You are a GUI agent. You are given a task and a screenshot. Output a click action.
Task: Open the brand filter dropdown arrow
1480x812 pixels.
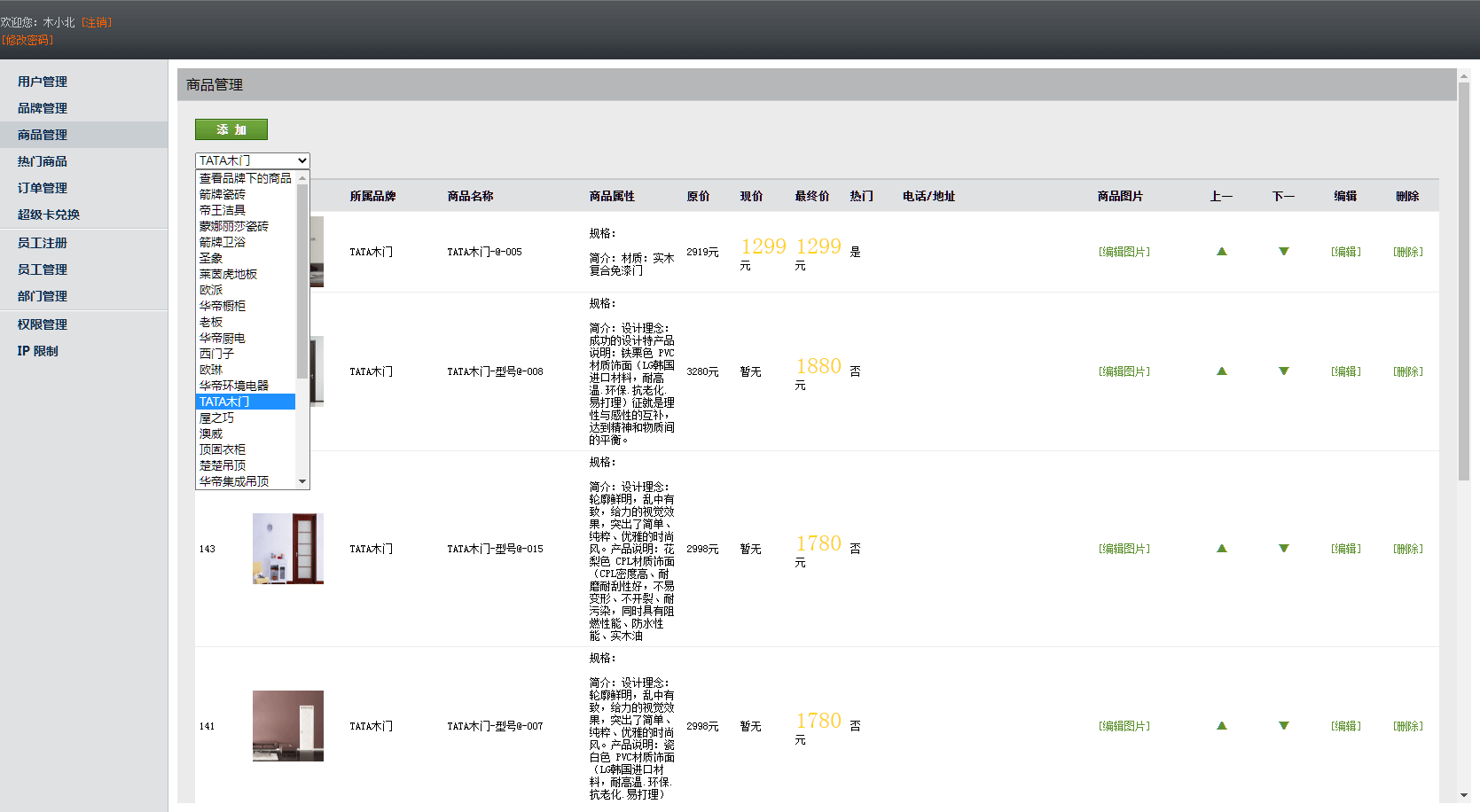(x=301, y=160)
